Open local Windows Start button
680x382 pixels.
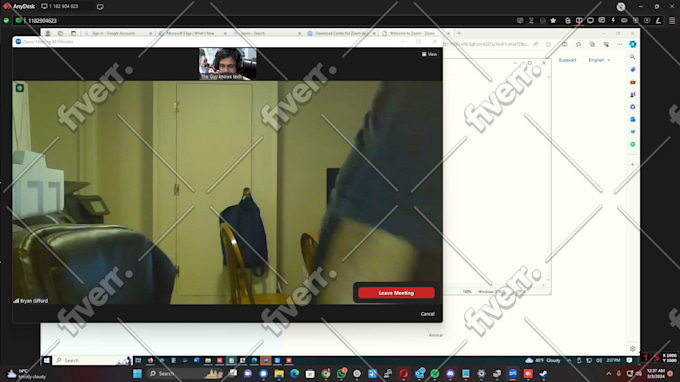coord(137,373)
